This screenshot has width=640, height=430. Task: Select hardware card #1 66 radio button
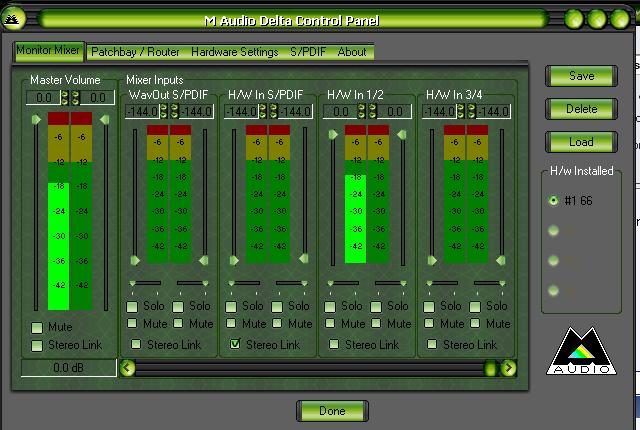coord(553,200)
